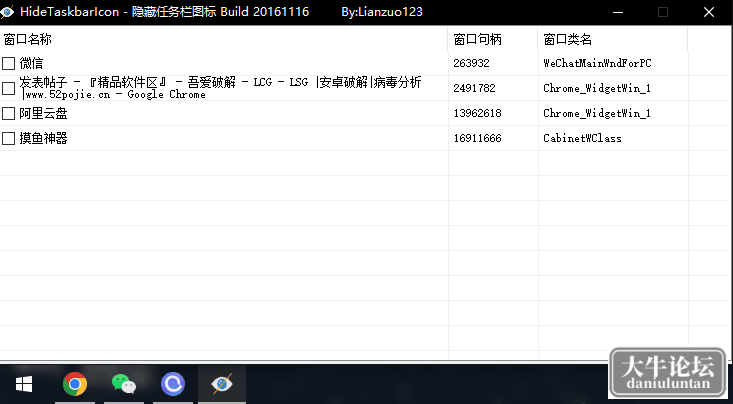Click handle value 16911666

[x=477, y=138]
